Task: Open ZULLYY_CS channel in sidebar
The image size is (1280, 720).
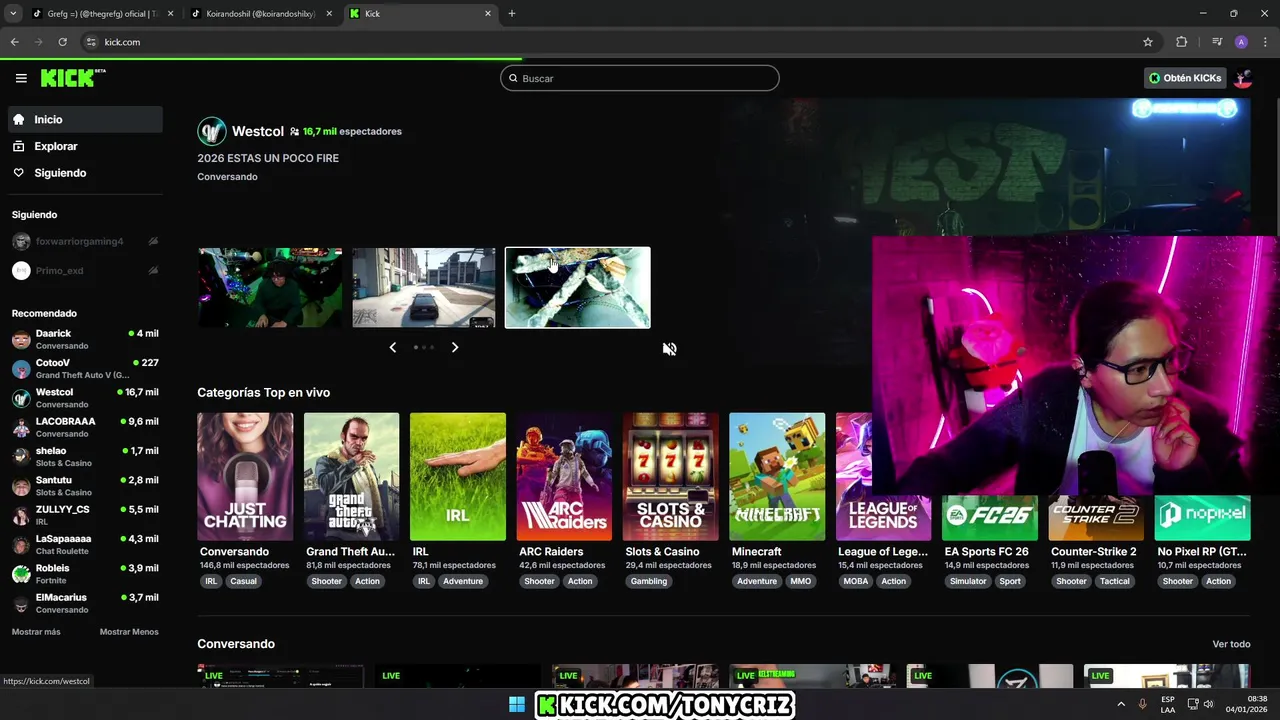Action: pos(85,515)
